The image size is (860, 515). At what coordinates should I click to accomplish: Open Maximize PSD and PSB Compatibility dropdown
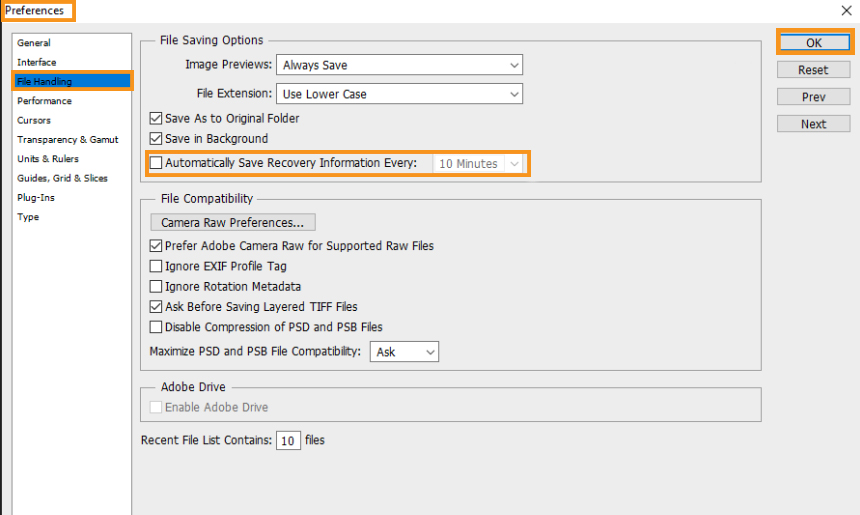click(x=404, y=352)
